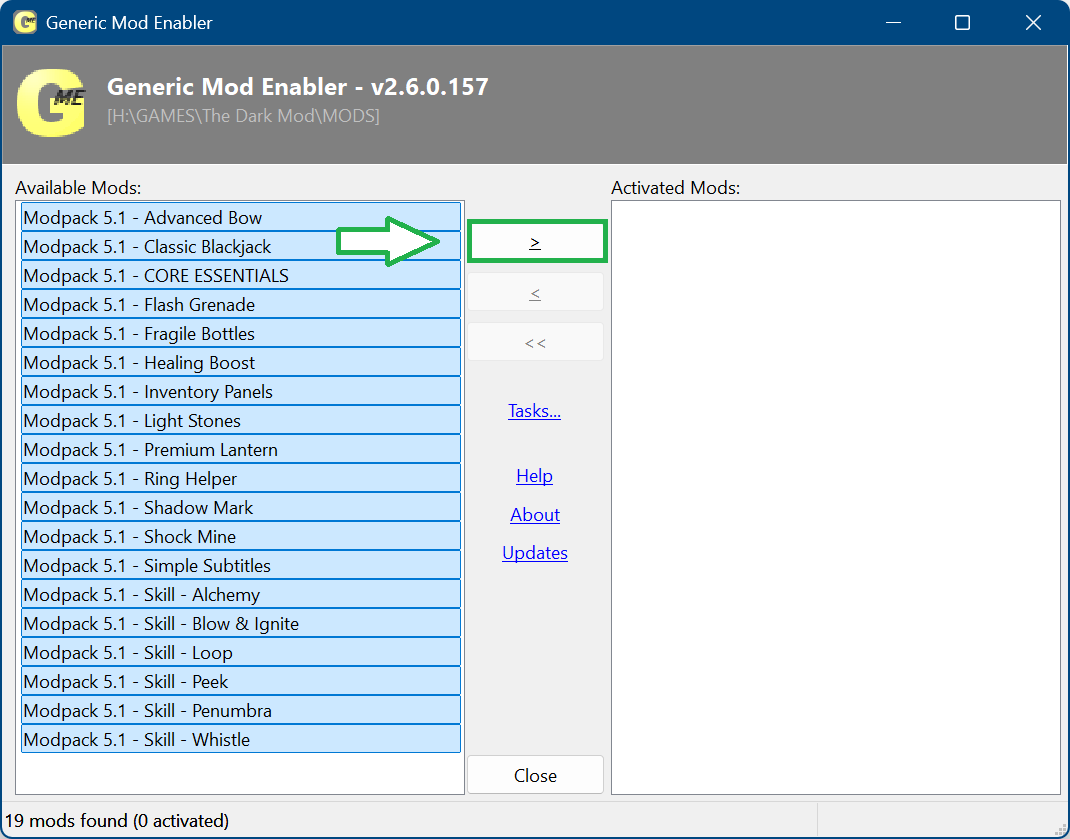Select Modpack 5.1 - Skill - Peek
The height and width of the screenshot is (839, 1070).
click(x=241, y=681)
